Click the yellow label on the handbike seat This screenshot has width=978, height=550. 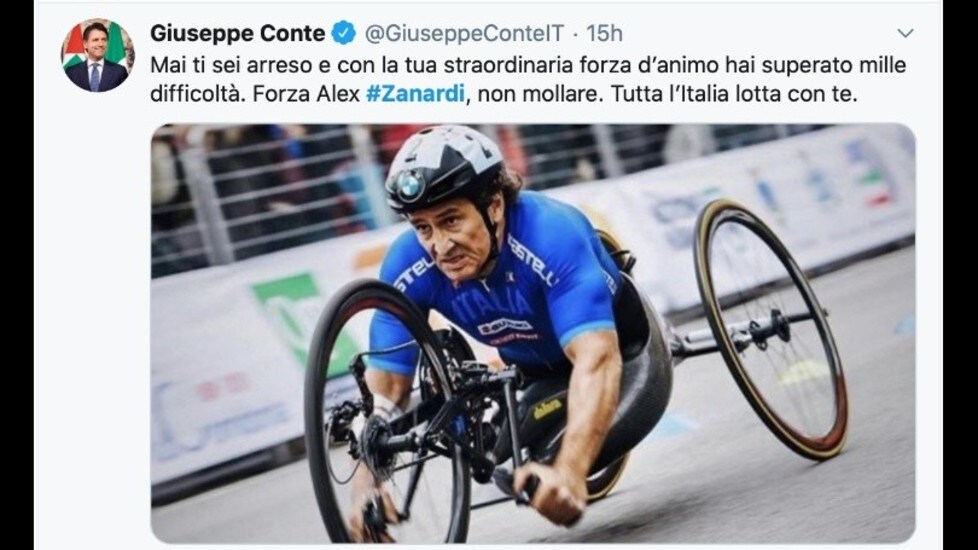[547, 408]
